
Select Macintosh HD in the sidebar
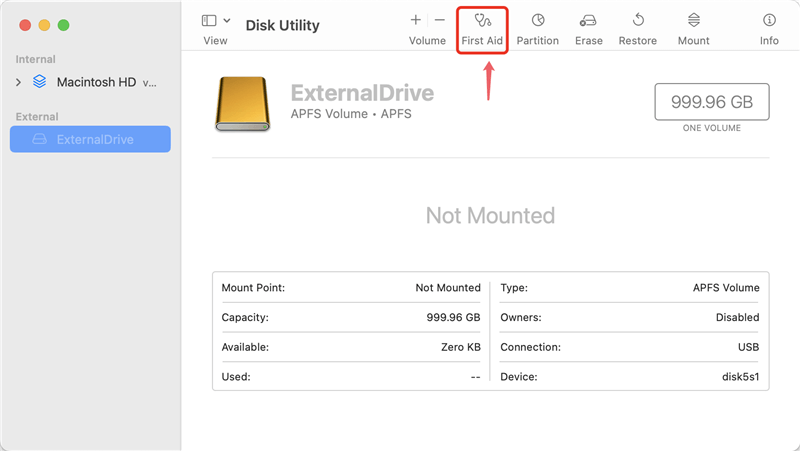pos(96,82)
